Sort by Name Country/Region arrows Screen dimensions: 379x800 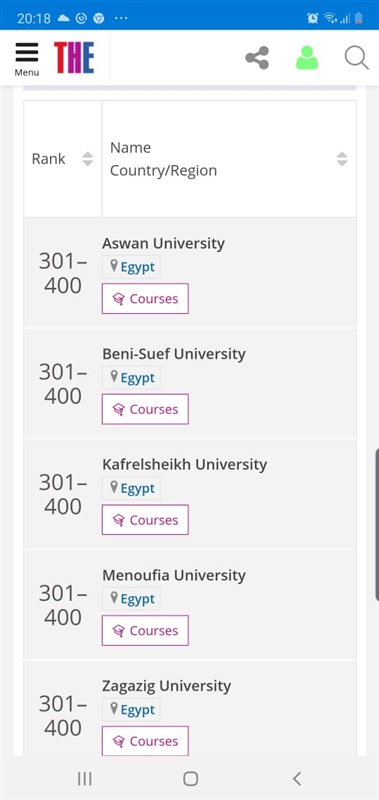click(x=342, y=159)
